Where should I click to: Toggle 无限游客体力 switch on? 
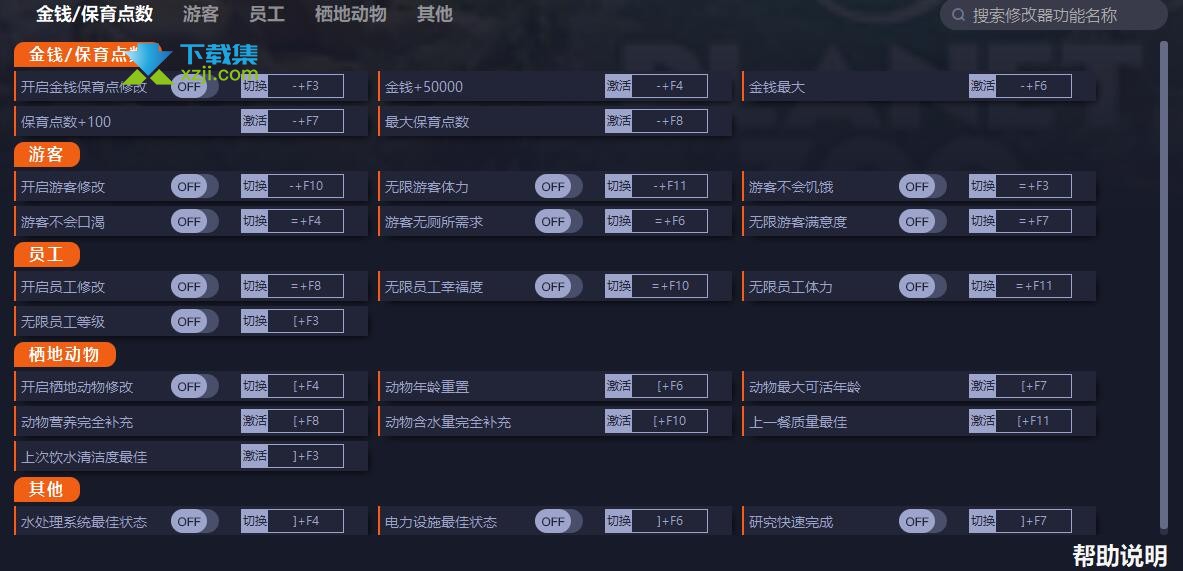558,186
